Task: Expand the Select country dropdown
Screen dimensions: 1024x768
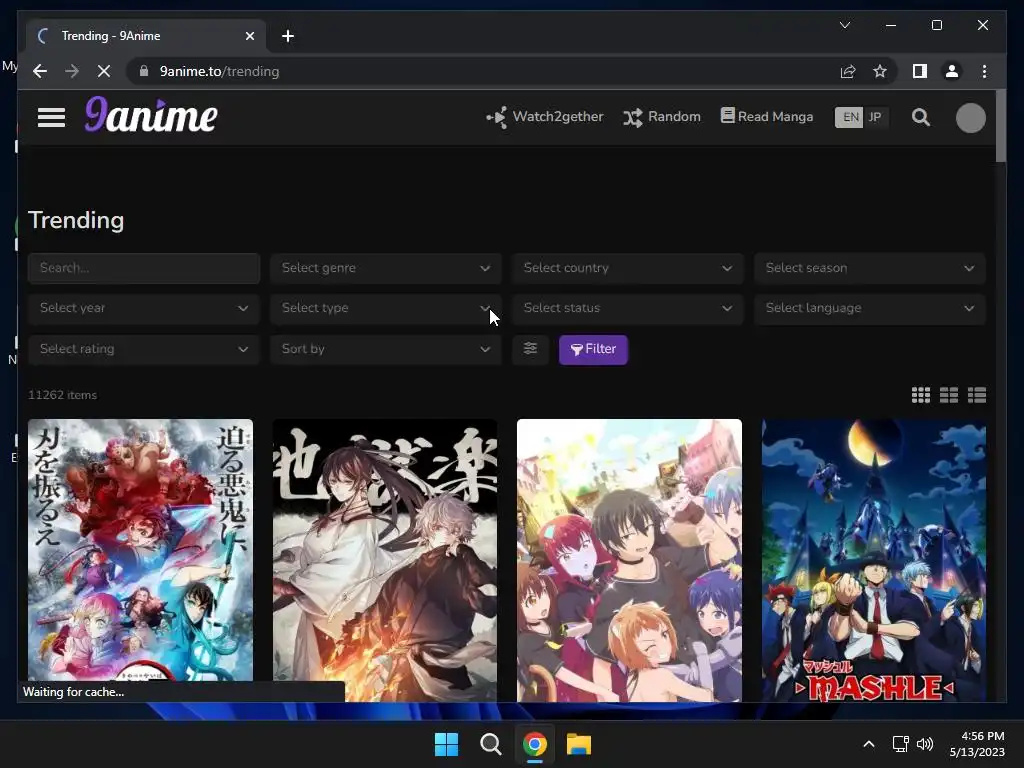Action: [628, 268]
